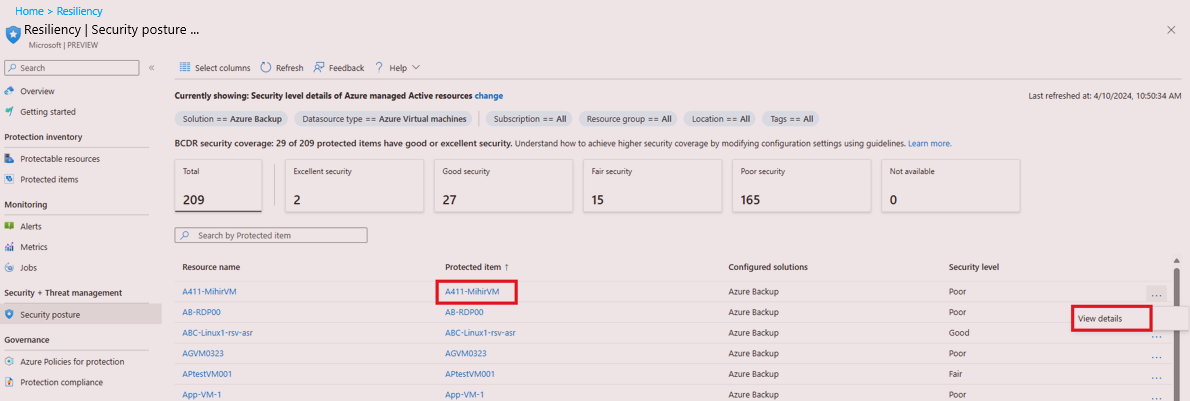The image size is (1190, 401).
Task: Close the Resiliency blade
Action: tap(1171, 30)
